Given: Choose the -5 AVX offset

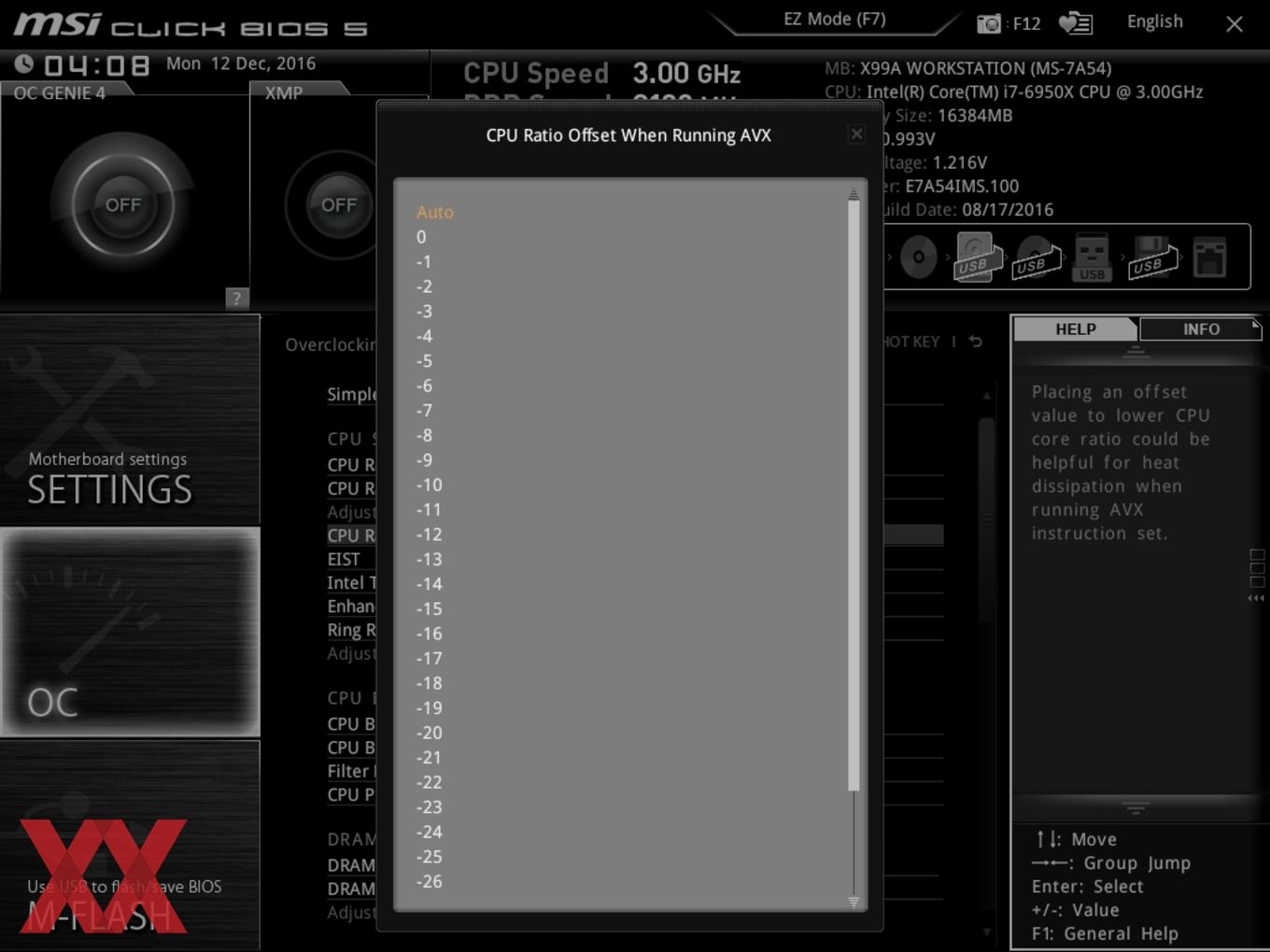Looking at the screenshot, I should tap(424, 360).
